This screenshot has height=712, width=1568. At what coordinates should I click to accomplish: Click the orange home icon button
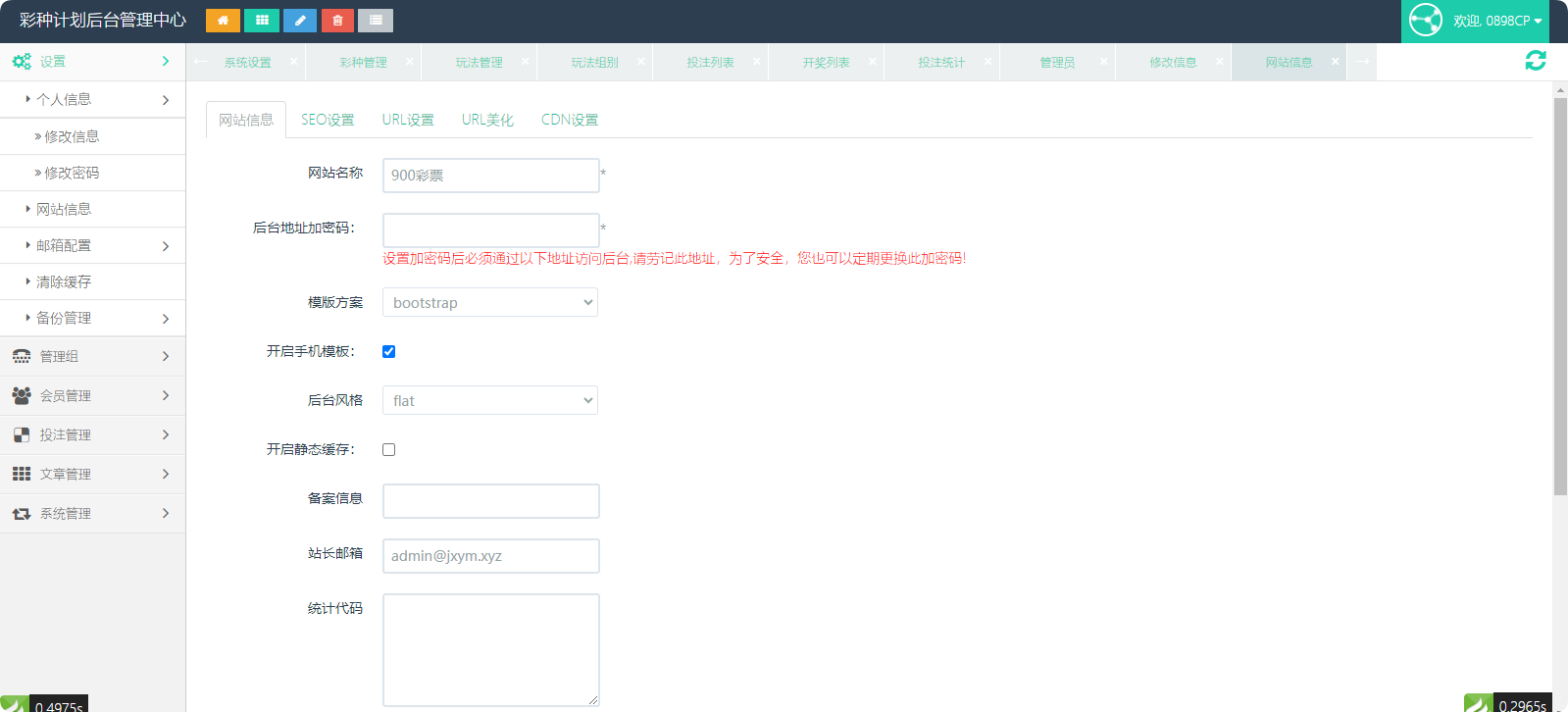223,21
